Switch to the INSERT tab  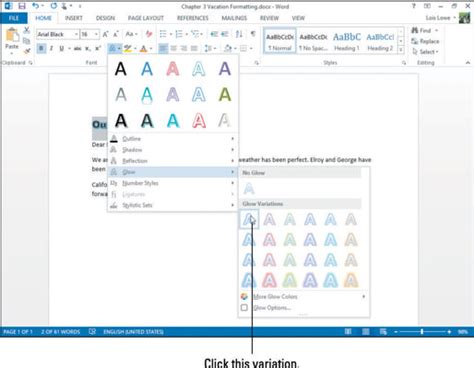[x=74, y=18]
